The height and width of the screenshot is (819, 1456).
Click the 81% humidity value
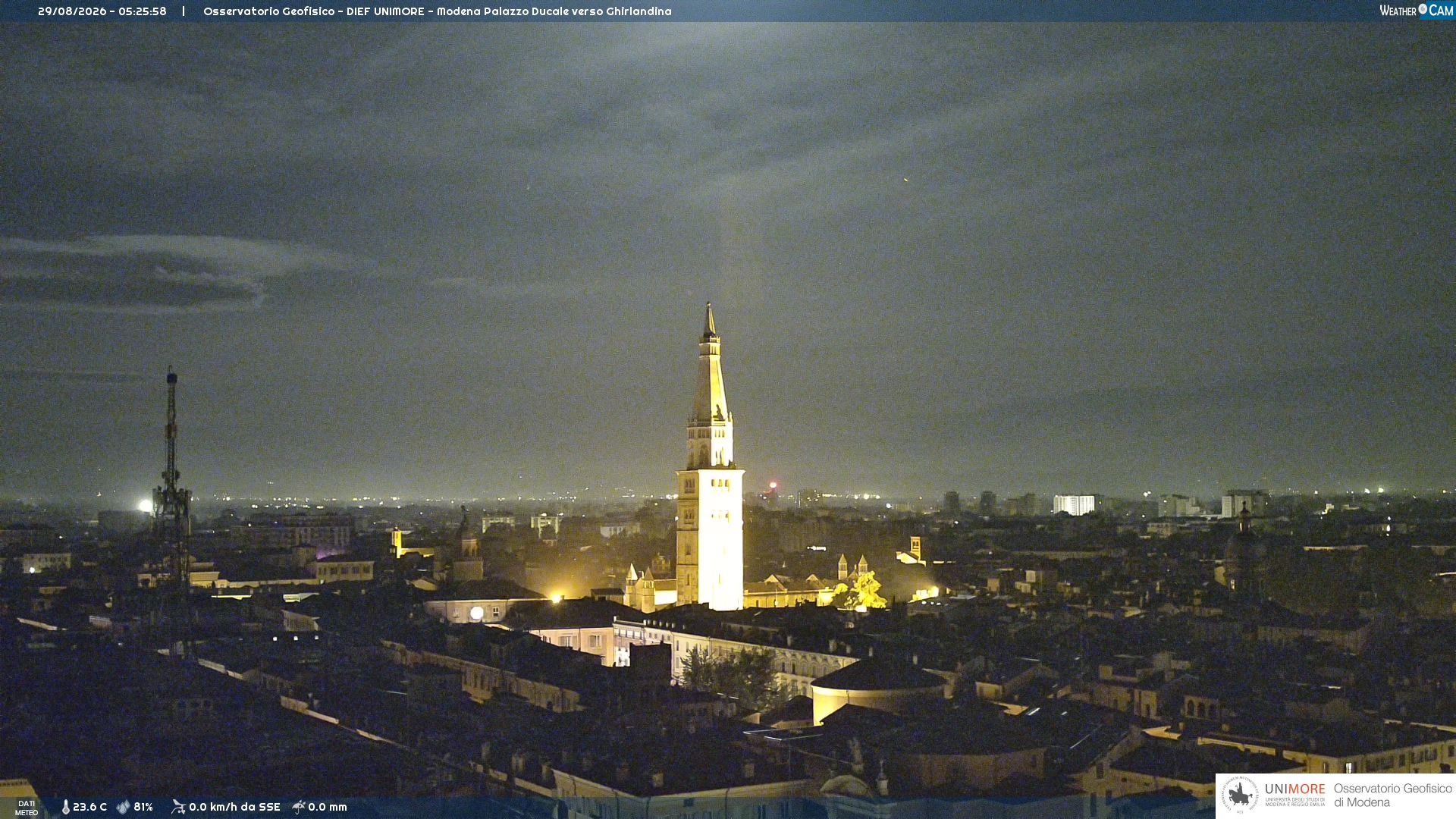tap(143, 807)
